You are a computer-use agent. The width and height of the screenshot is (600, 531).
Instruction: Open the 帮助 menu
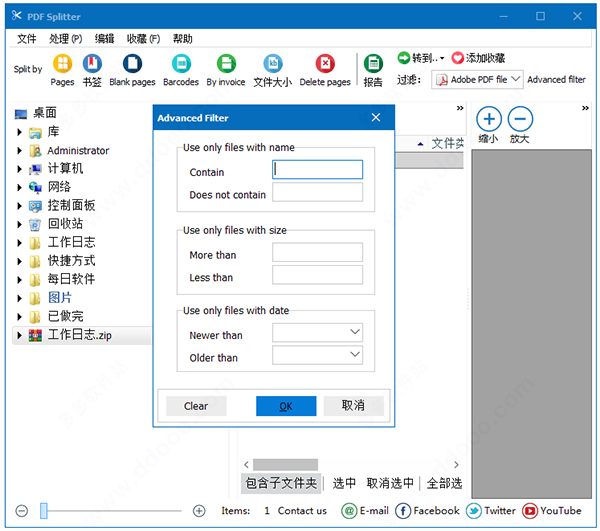183,39
